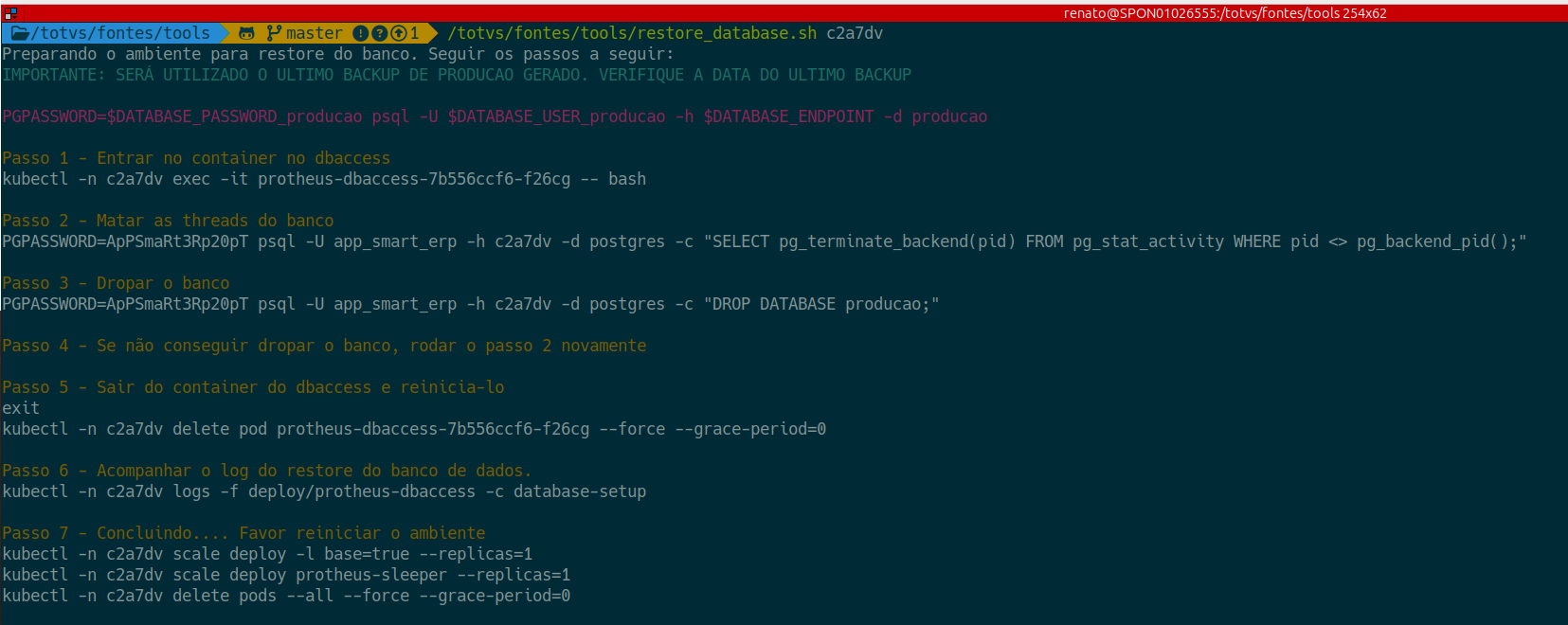Viewport: 1568px width, 625px height.
Task: Click the GitHub octocat icon in prompt
Action: [x=247, y=33]
